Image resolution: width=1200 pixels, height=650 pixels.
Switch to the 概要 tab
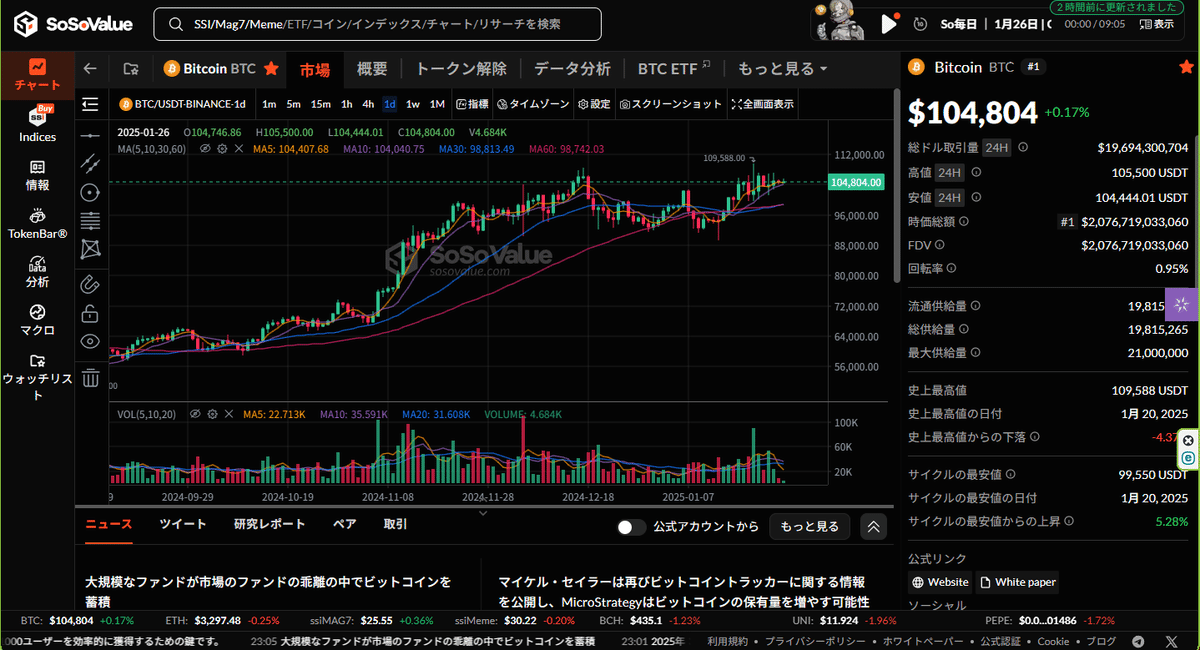372,69
